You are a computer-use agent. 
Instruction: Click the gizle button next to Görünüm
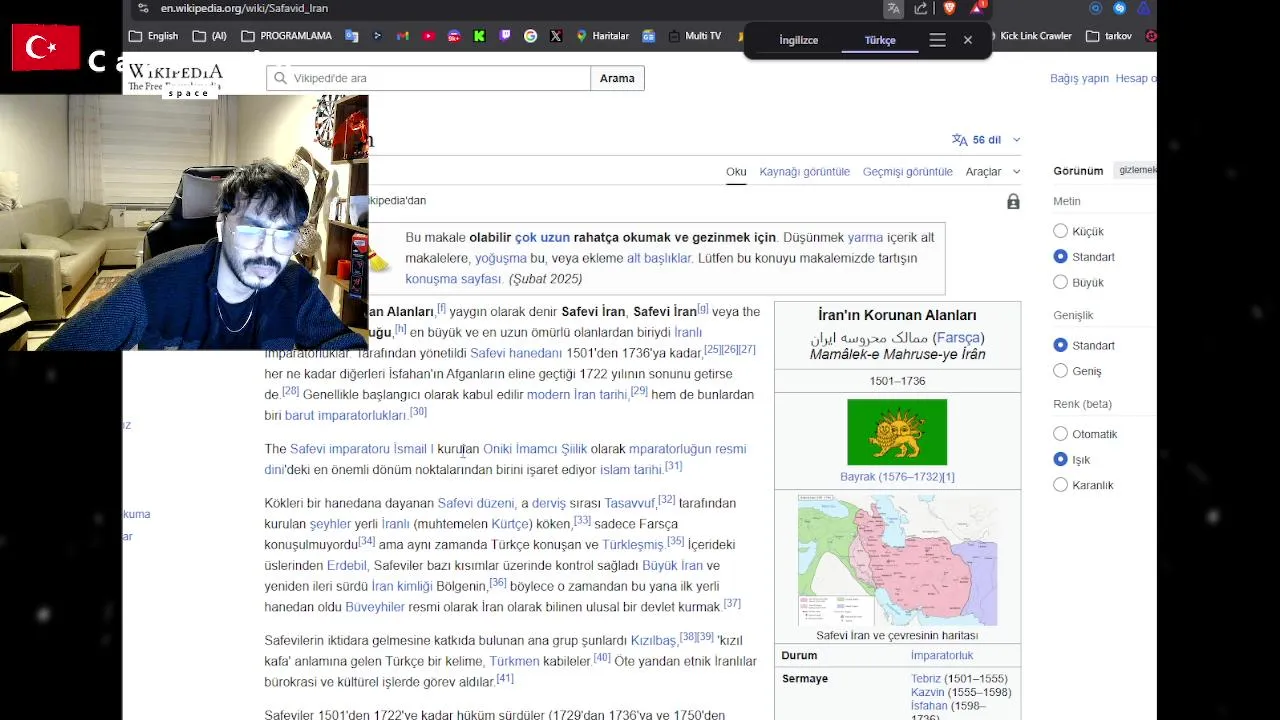(x=1136, y=170)
